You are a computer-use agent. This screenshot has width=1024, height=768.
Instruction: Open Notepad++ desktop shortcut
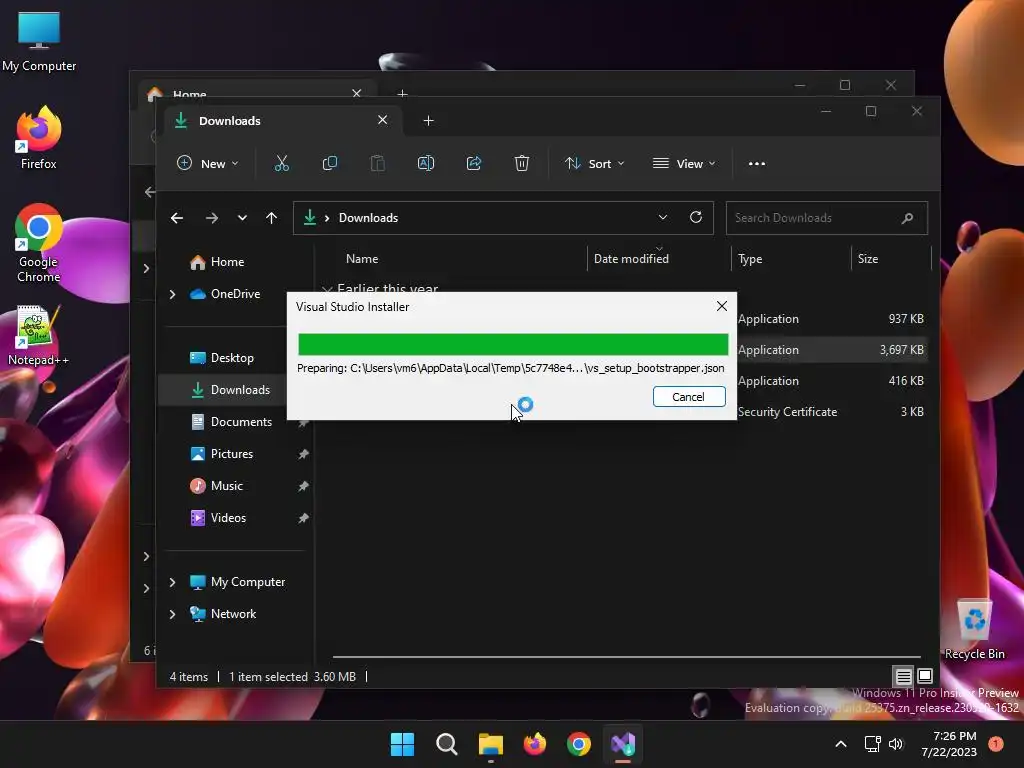coord(39,335)
